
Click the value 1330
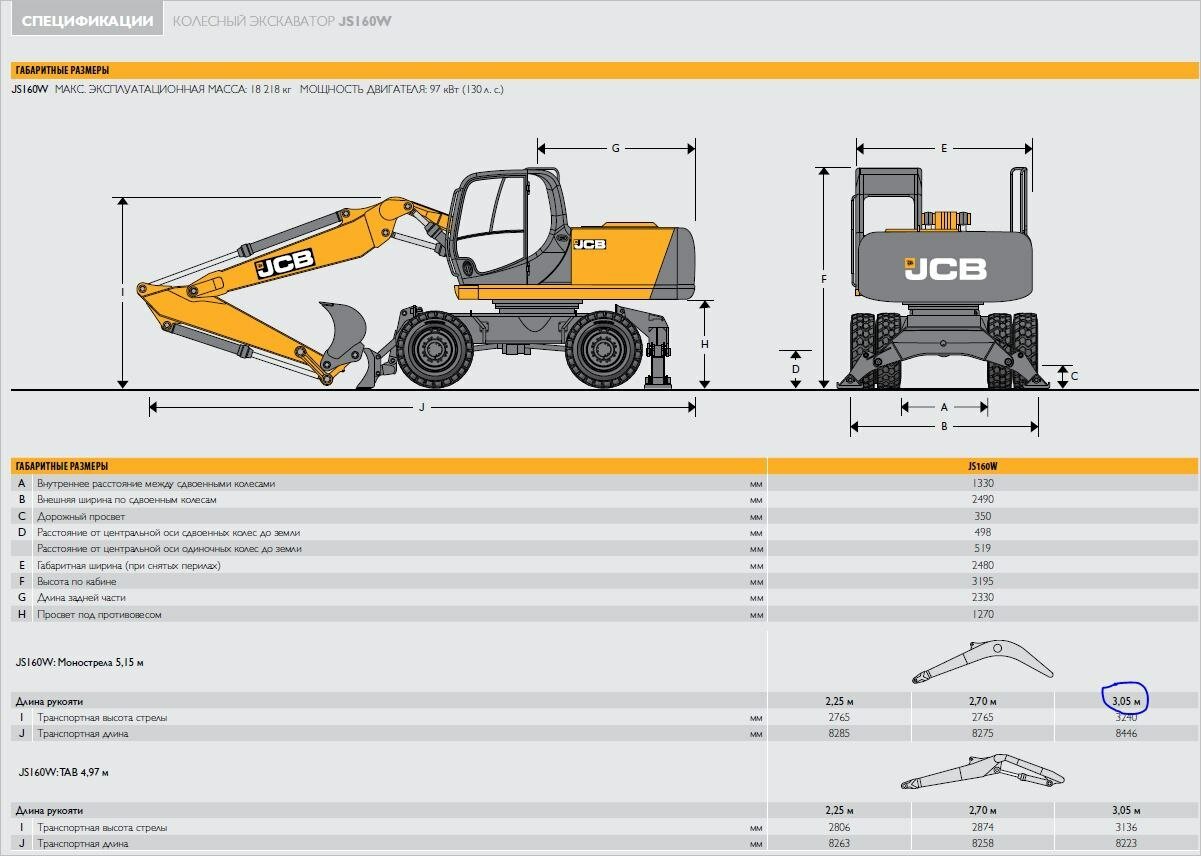pyautogui.click(x=983, y=483)
